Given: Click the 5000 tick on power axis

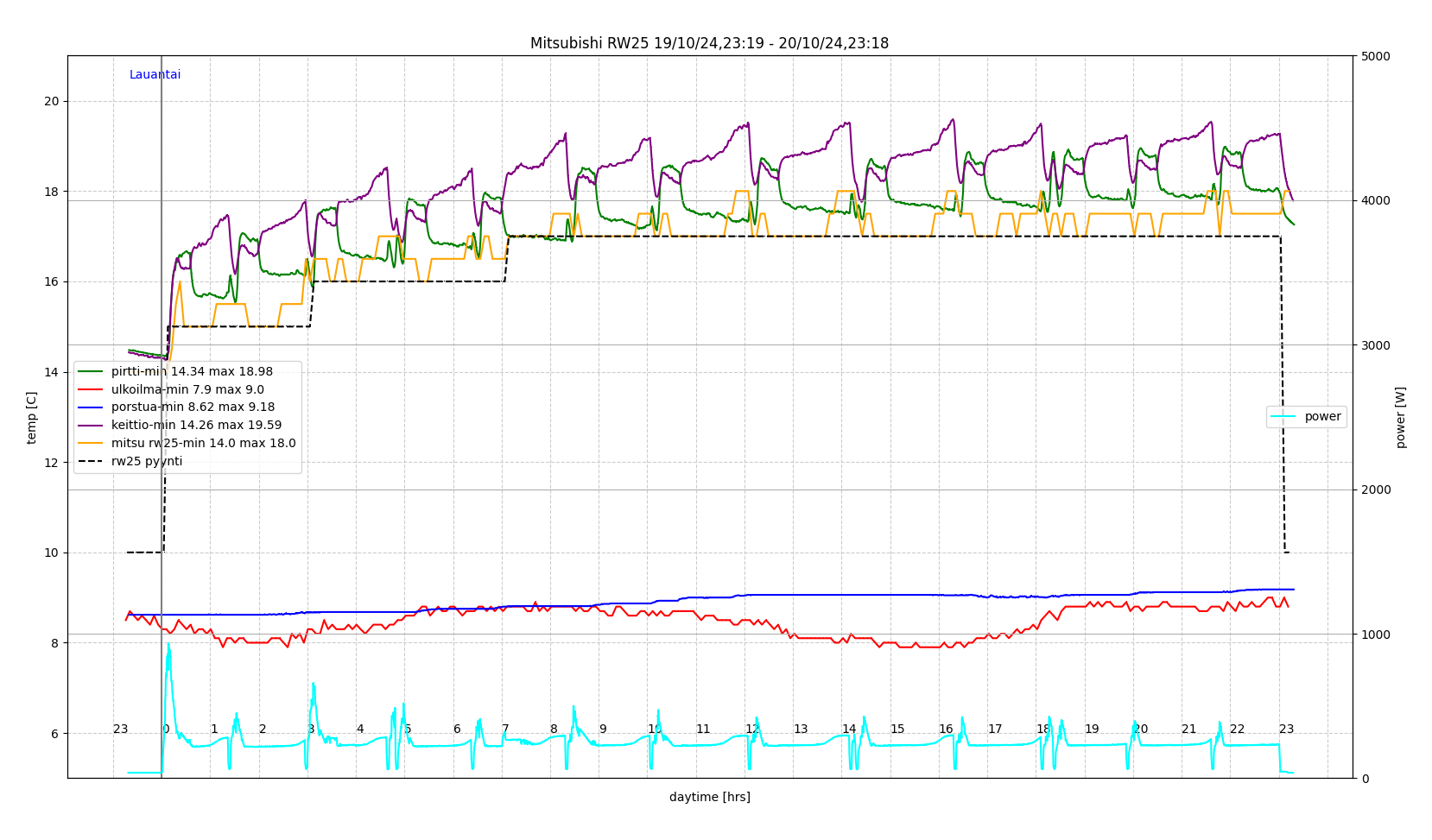Looking at the screenshot, I should [1375, 56].
